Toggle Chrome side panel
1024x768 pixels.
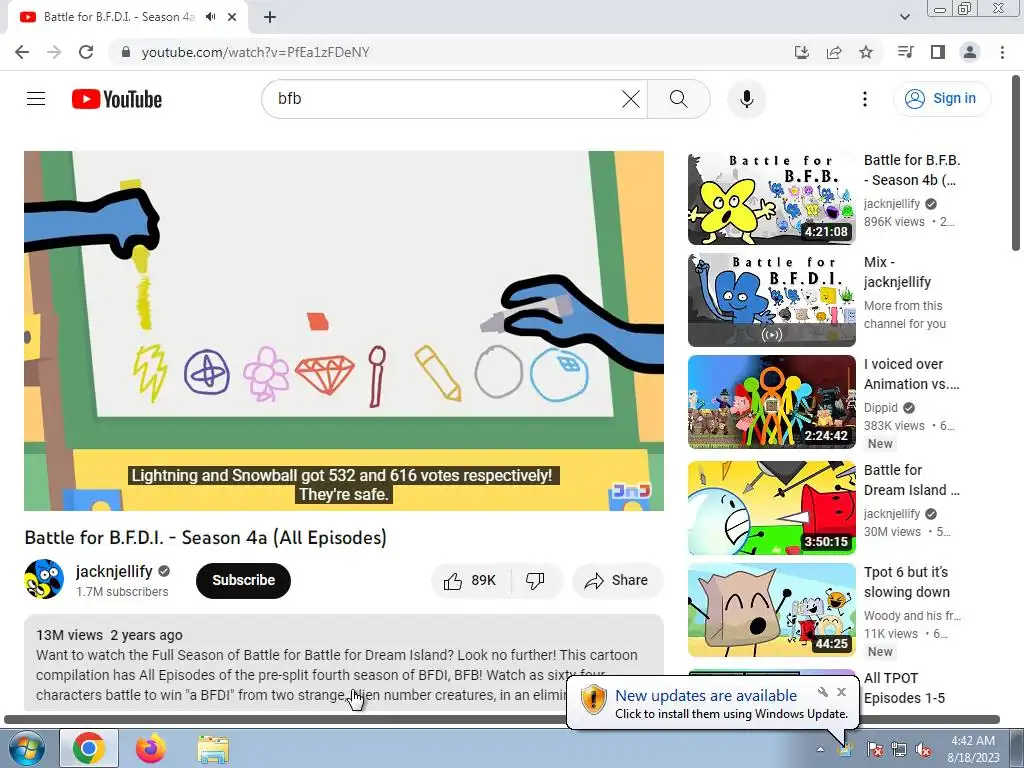(938, 52)
